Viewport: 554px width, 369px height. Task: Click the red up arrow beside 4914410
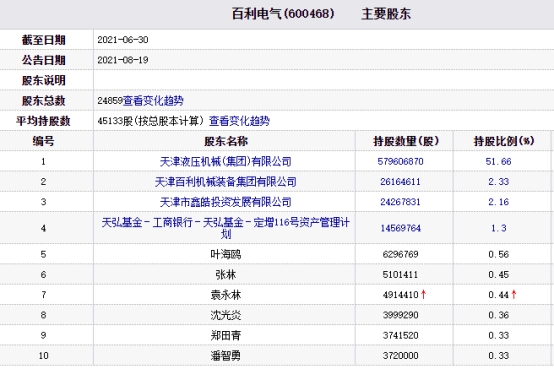[x=424, y=294]
